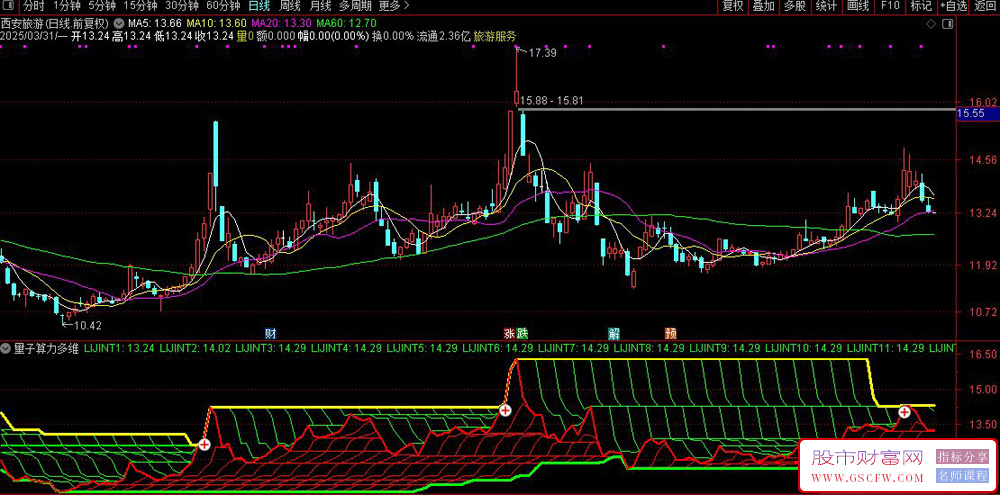
Task: Open the 里子算力多维 indicator dropdown circle
Action: pos(6,348)
